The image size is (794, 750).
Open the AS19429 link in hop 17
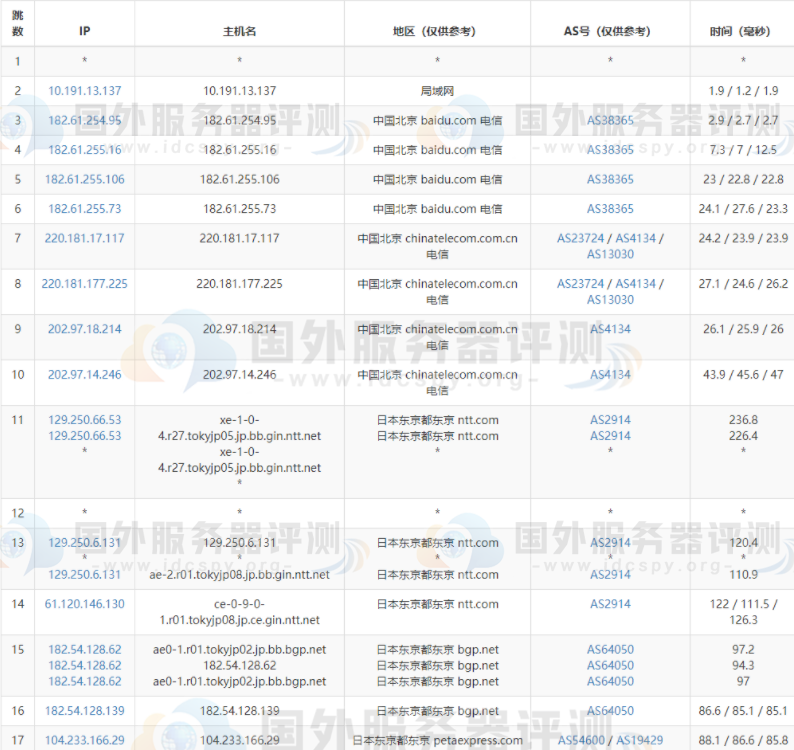coord(639,741)
